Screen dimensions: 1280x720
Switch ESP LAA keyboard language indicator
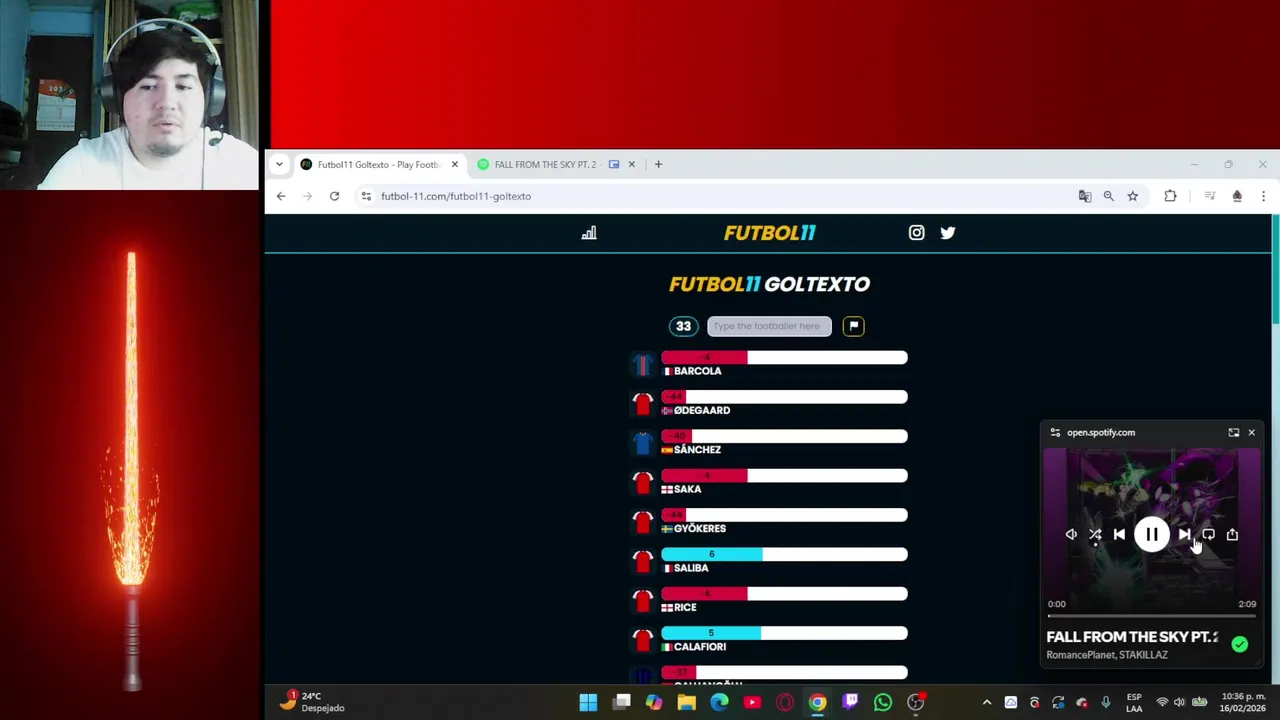[1134, 702]
